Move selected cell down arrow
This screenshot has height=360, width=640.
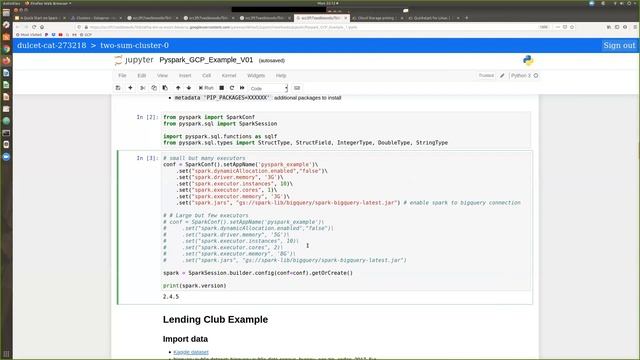pyautogui.click(x=189, y=88)
